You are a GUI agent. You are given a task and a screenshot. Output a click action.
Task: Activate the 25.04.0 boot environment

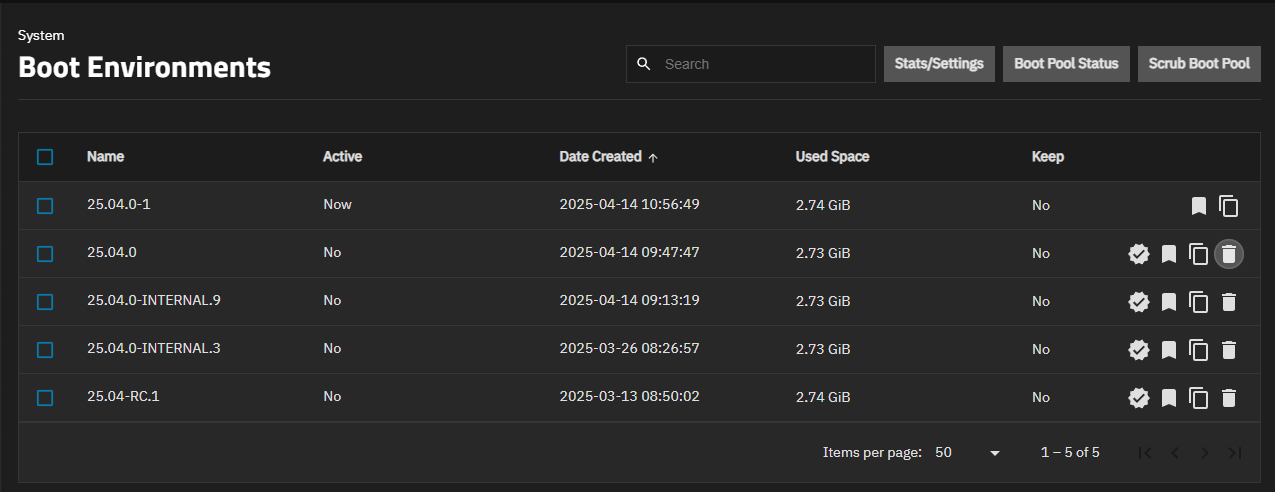click(x=1138, y=254)
